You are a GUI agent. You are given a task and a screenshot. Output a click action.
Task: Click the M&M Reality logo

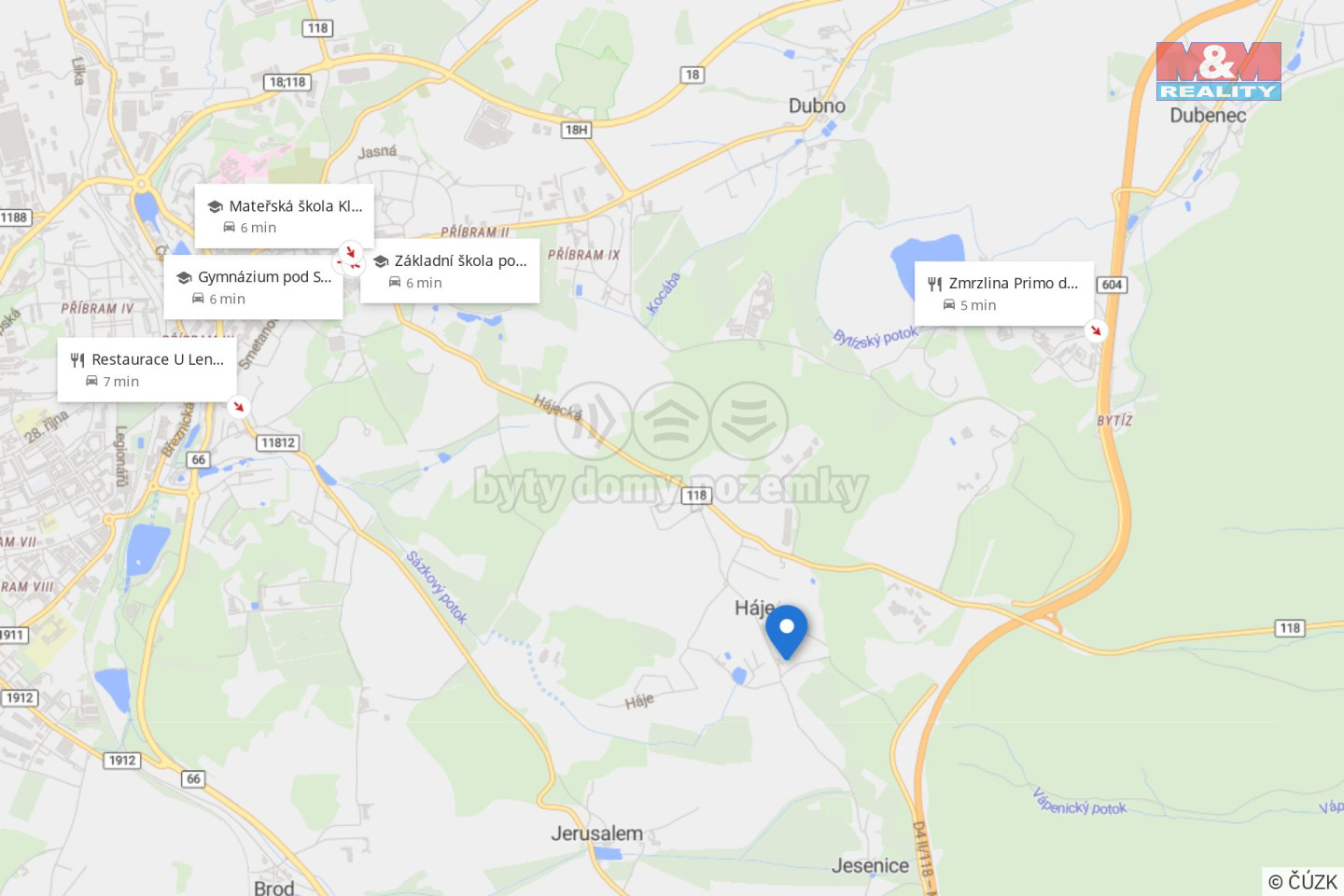tap(1219, 71)
